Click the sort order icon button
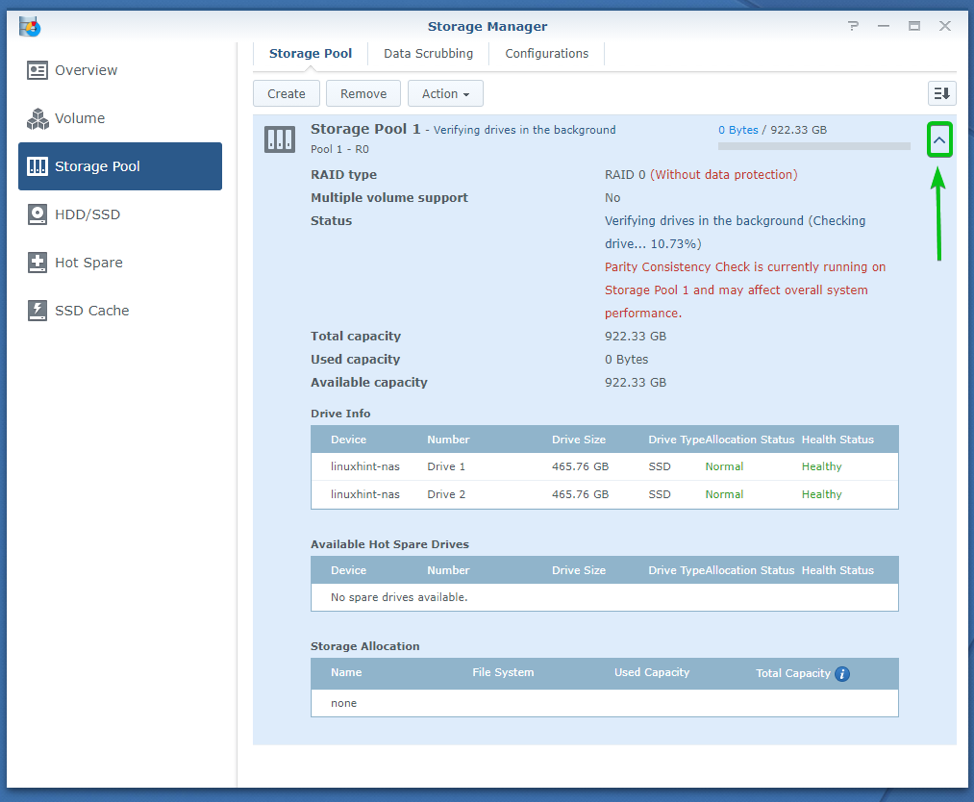Image resolution: width=974 pixels, height=802 pixels. click(x=940, y=93)
